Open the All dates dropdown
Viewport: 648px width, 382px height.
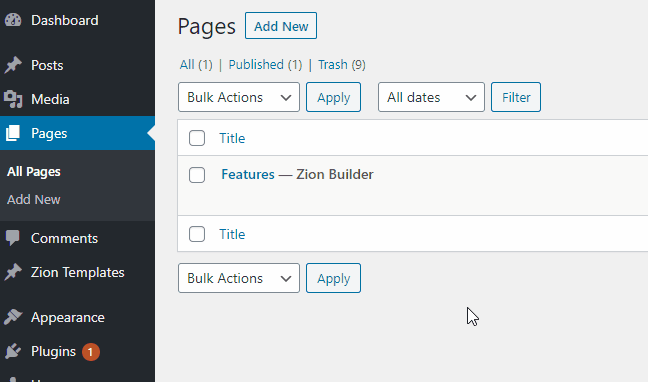click(x=431, y=97)
